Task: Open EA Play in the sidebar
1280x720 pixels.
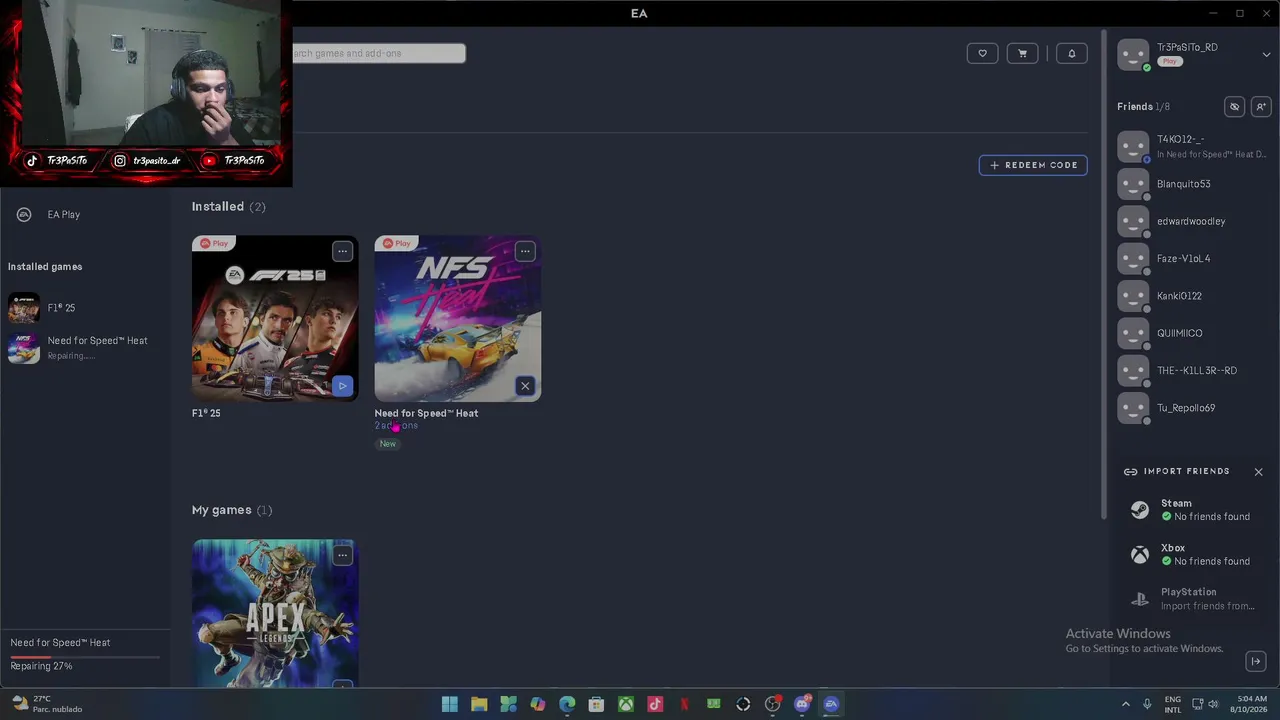Action: 63,214
